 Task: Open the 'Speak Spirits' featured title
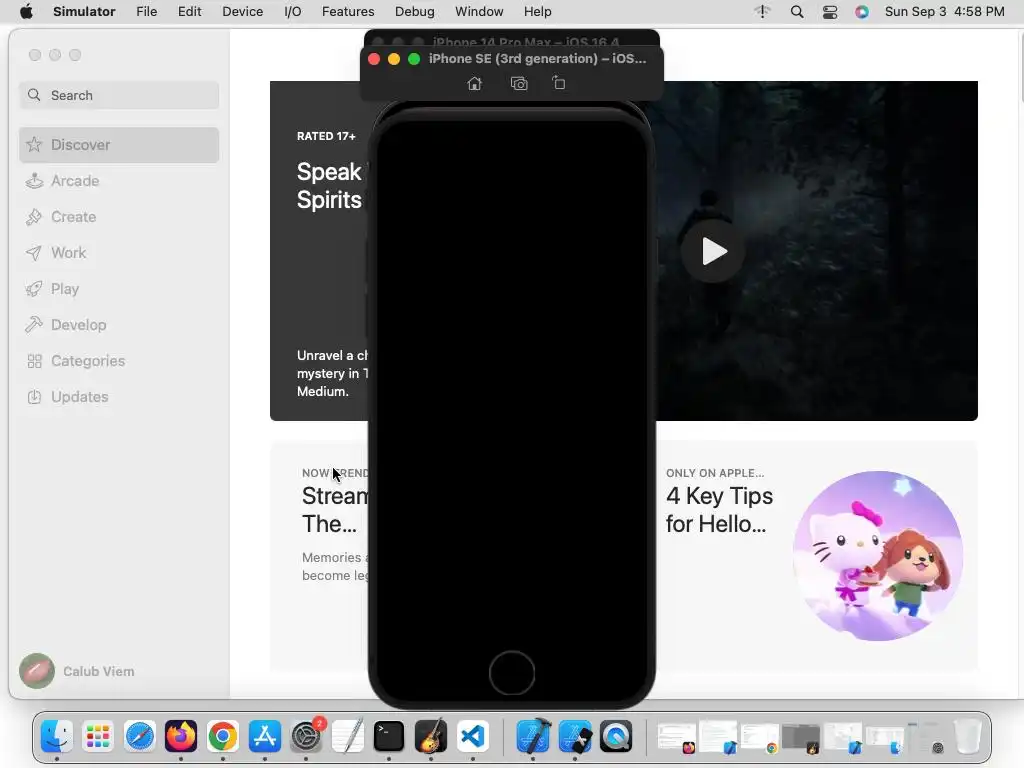(331, 185)
